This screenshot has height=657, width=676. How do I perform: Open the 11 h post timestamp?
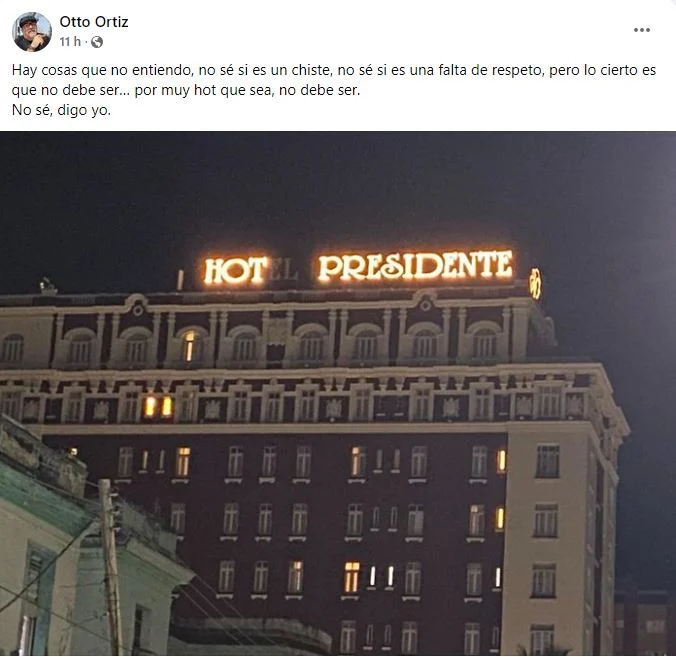click(x=70, y=42)
